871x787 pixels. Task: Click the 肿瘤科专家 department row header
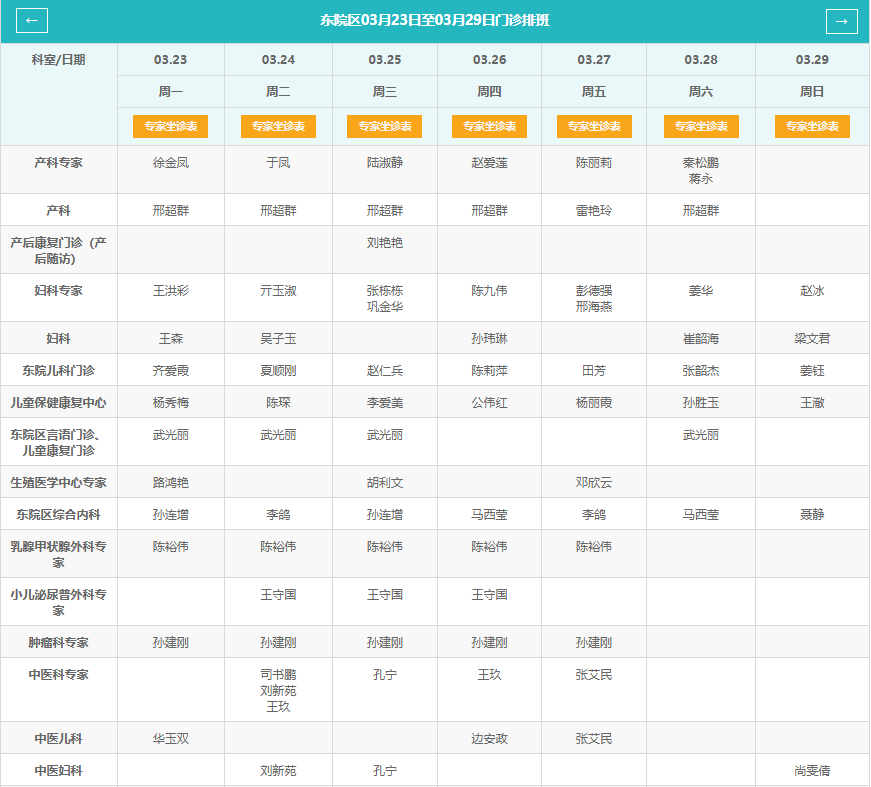point(59,643)
